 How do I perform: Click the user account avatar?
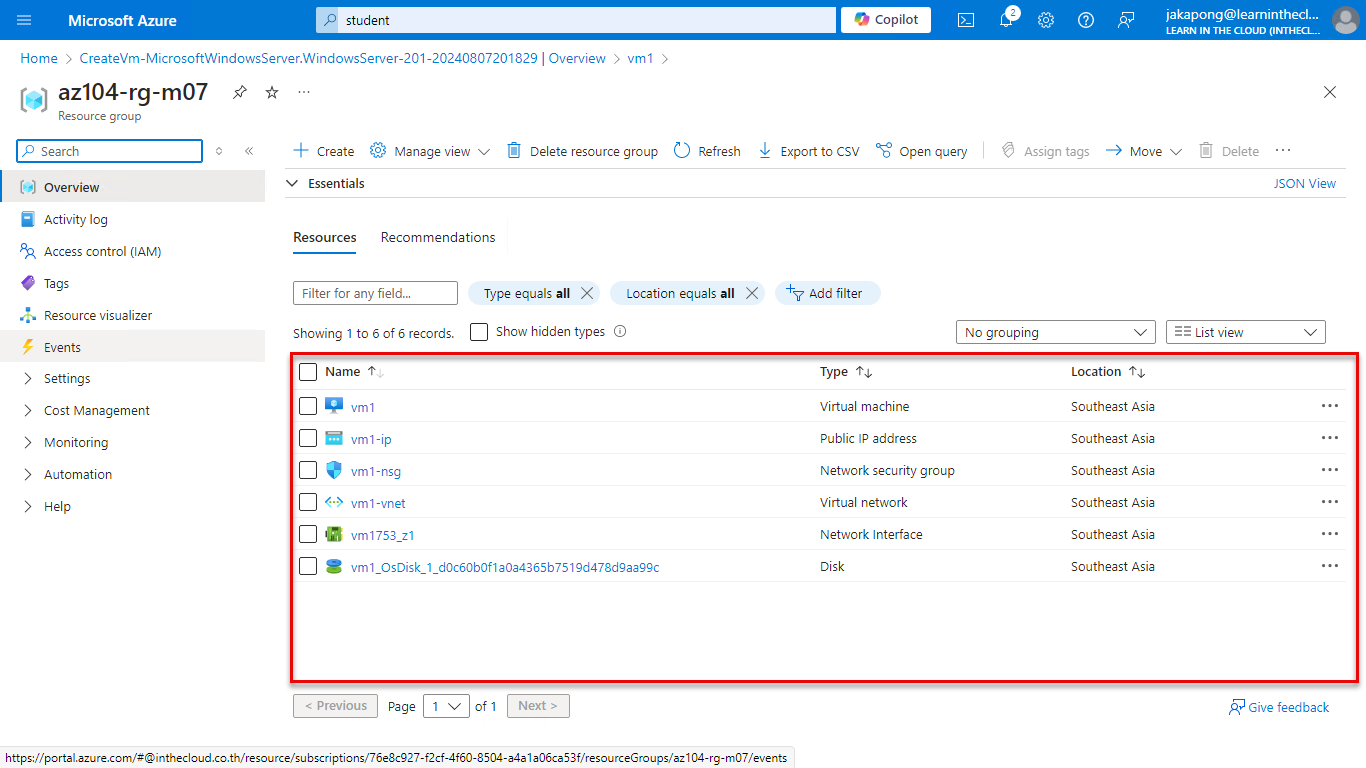coord(1345,20)
